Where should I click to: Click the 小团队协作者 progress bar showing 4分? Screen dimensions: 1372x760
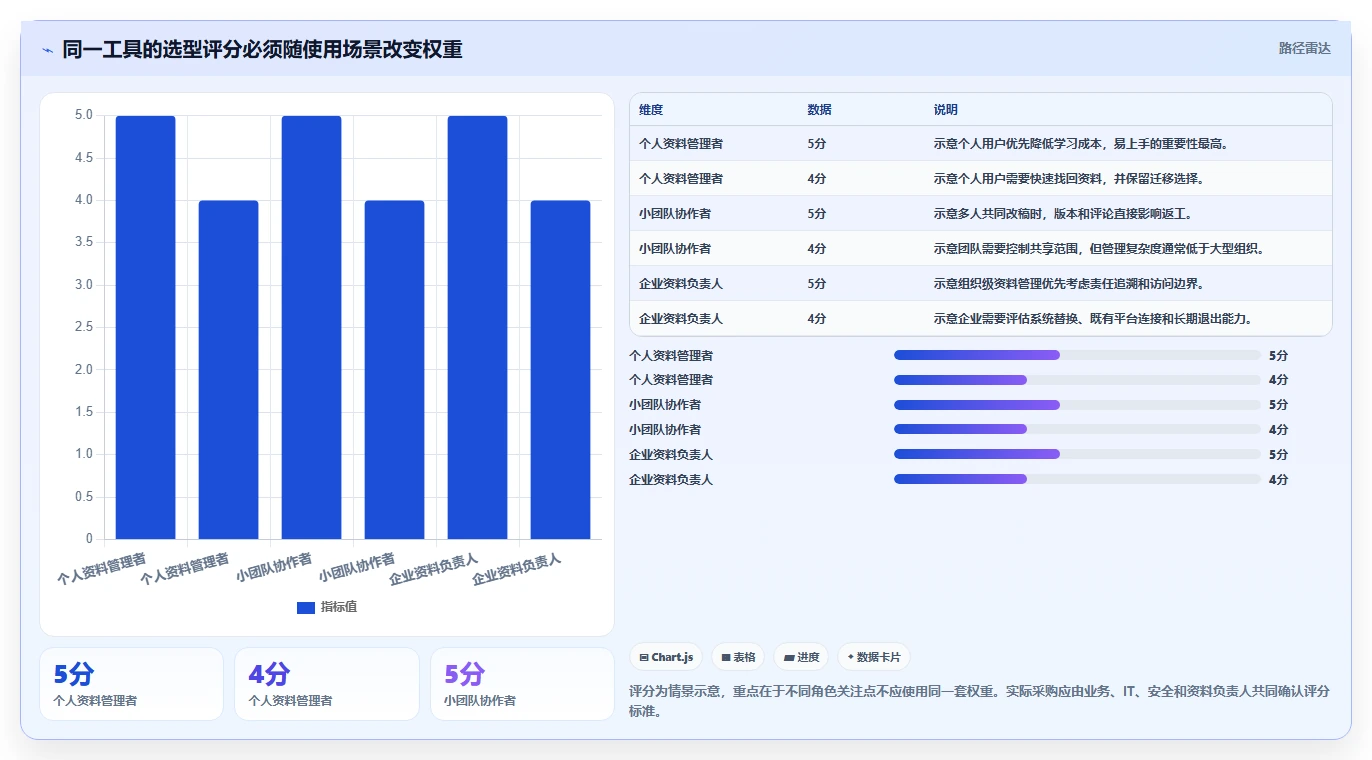[x=1077, y=430]
